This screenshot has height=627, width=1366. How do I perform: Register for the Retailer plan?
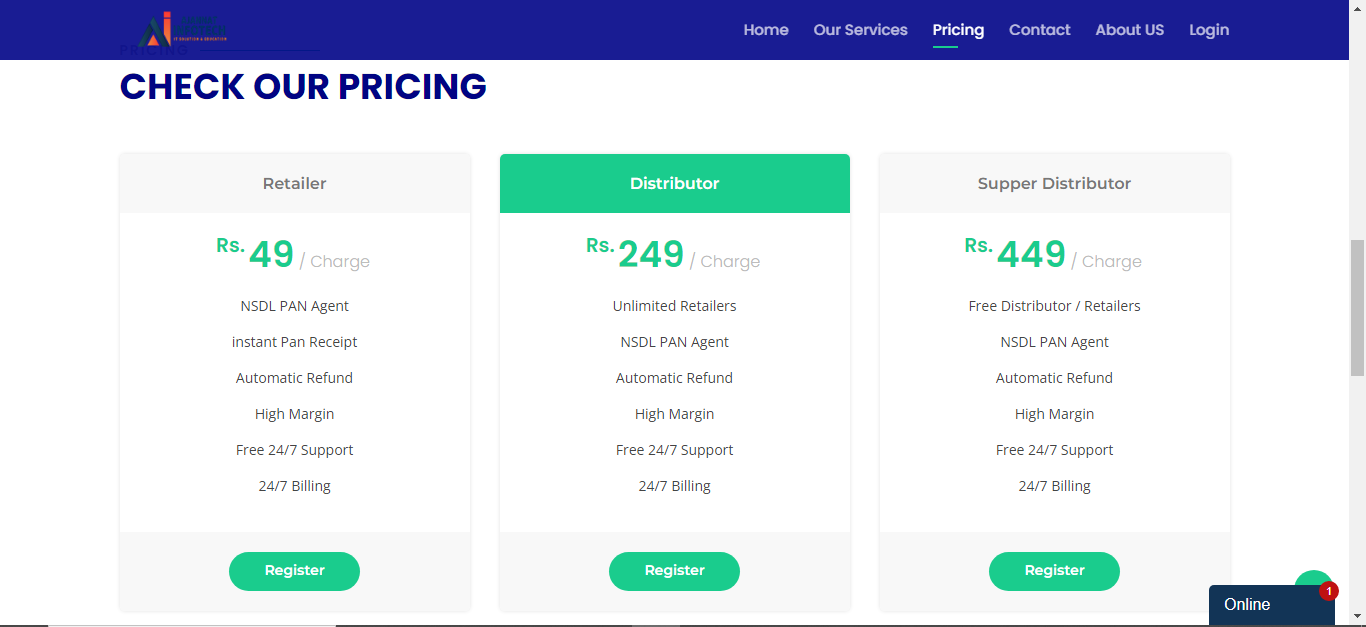click(294, 571)
